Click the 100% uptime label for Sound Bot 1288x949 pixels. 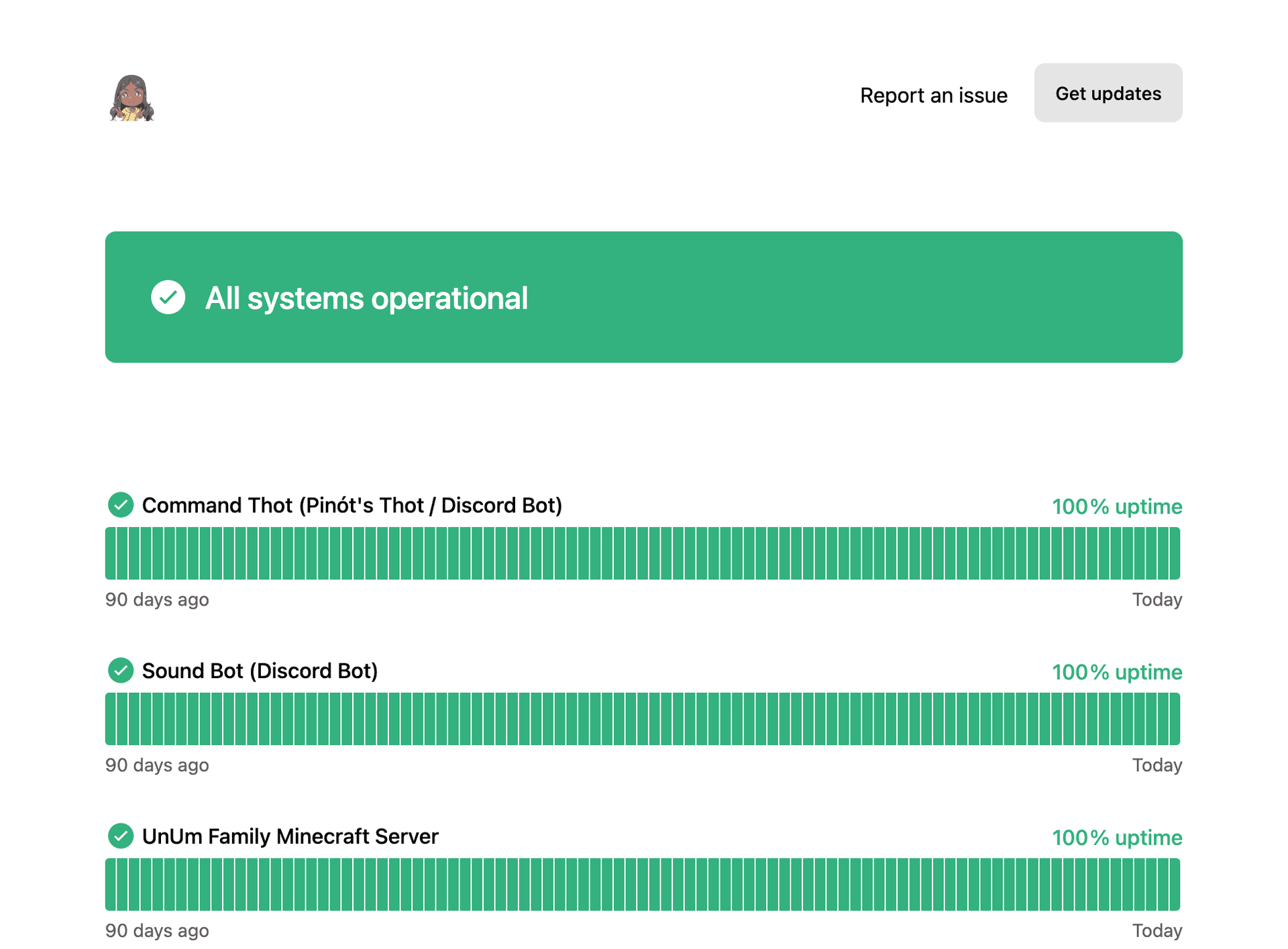coord(1116,672)
